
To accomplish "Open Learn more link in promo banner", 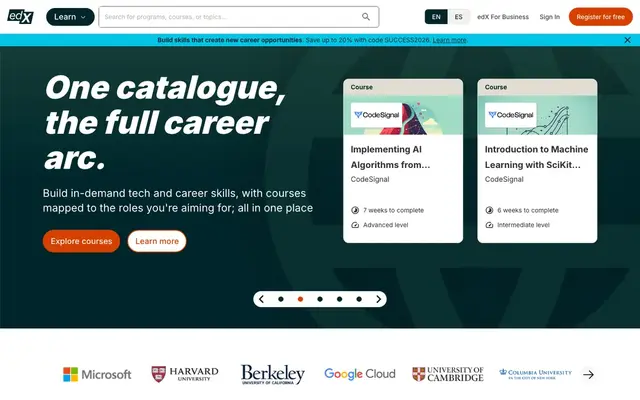I will [x=449, y=40].
